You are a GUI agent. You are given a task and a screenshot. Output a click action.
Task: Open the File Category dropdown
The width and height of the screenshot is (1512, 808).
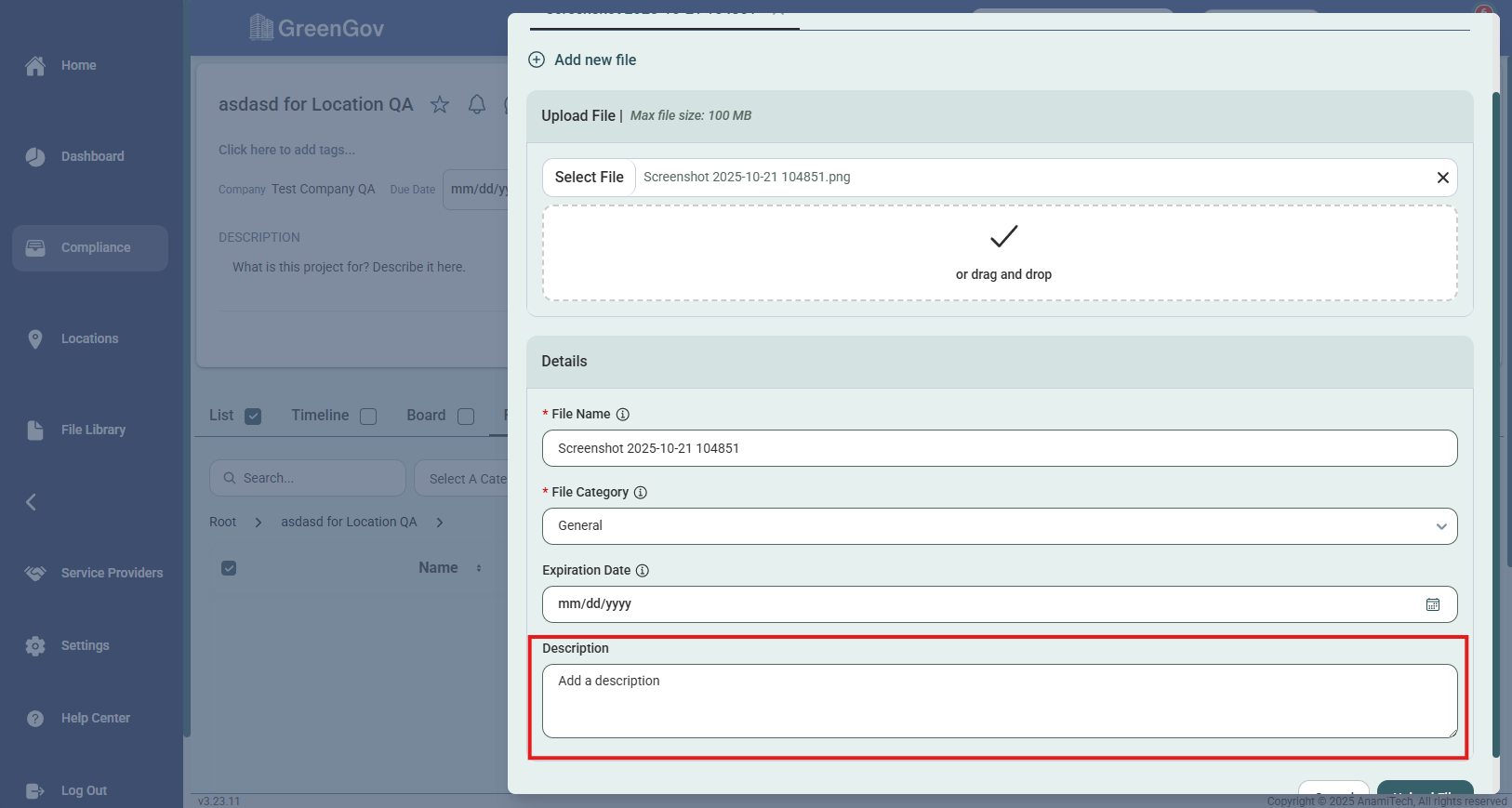coord(1000,526)
